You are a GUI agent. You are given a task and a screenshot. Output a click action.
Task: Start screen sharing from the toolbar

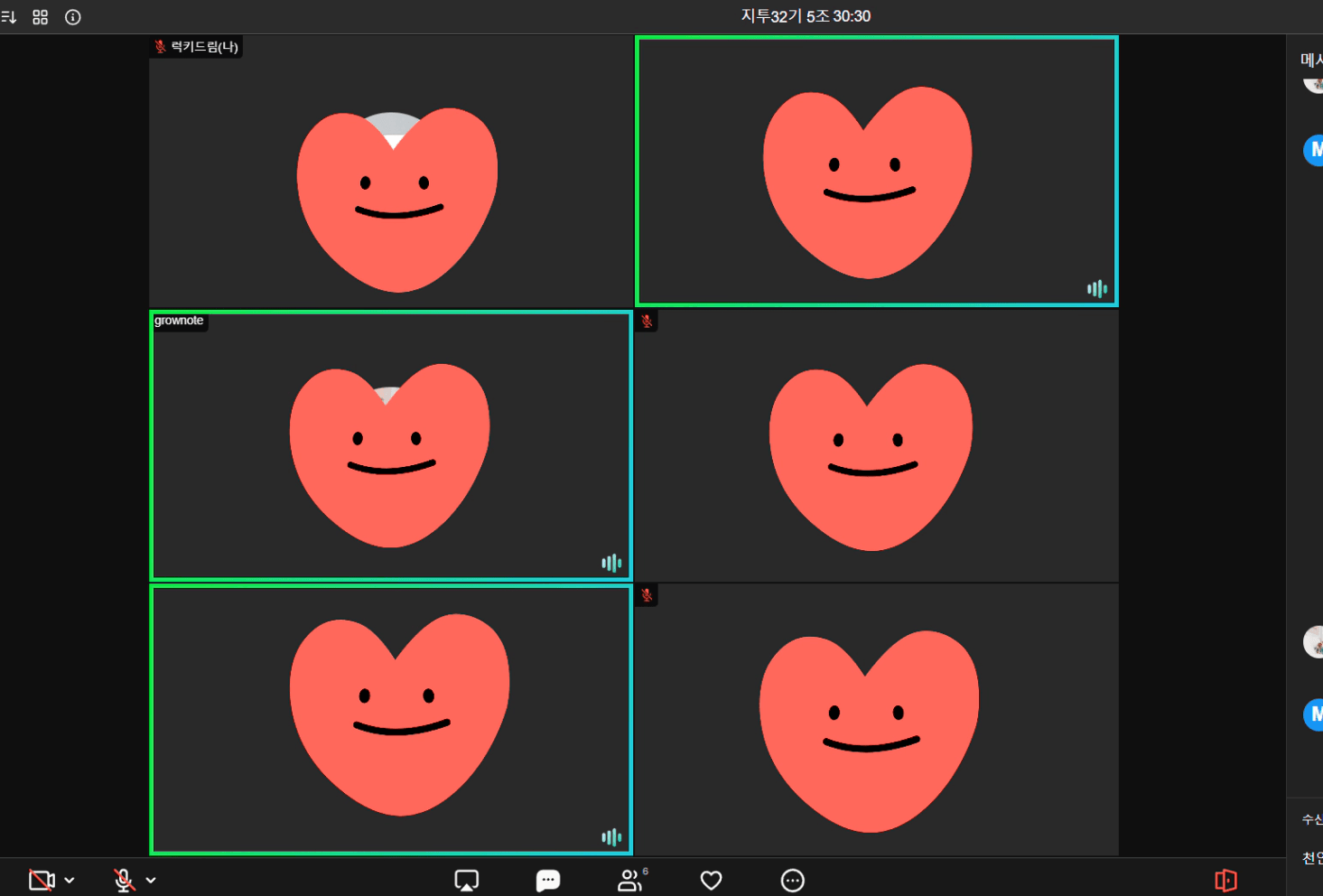coord(466,880)
